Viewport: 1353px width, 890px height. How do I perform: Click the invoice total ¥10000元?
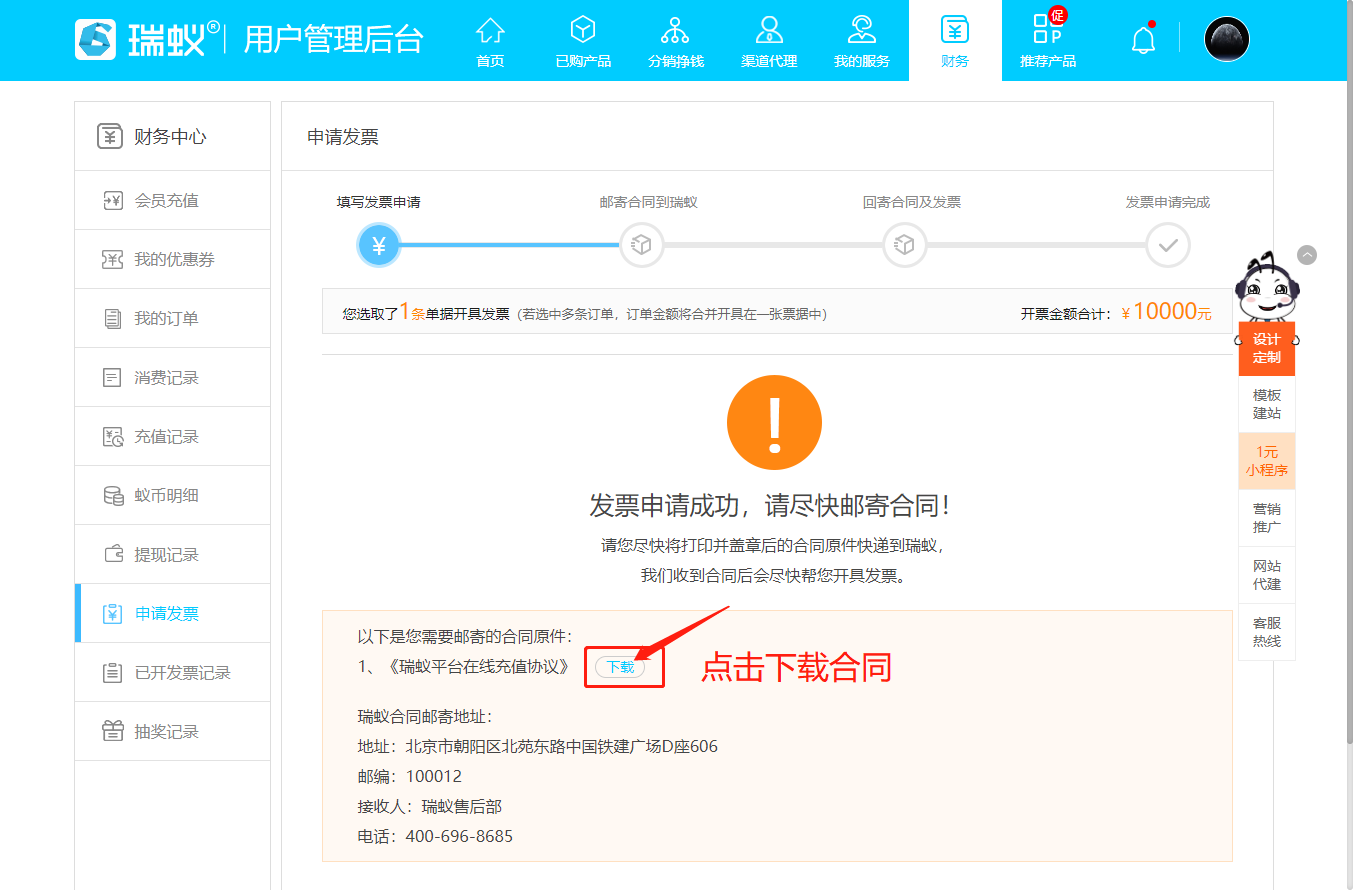coord(1166,312)
